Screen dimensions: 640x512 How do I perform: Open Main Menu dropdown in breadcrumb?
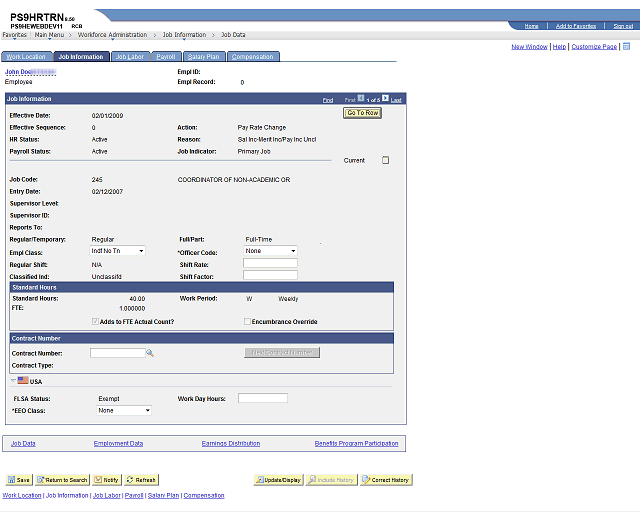(49, 35)
